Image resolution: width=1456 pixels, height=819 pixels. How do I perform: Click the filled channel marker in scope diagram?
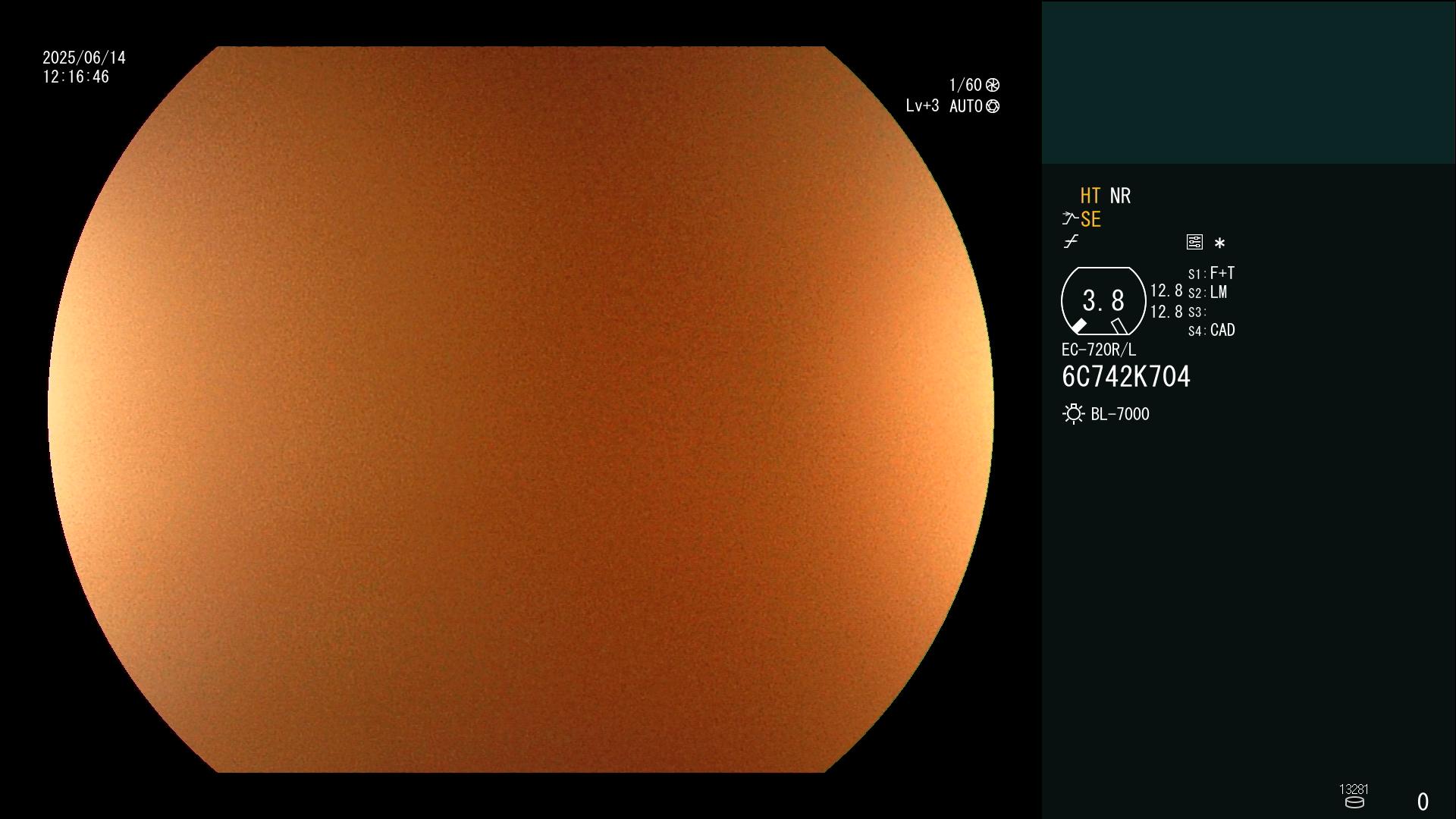(1078, 326)
